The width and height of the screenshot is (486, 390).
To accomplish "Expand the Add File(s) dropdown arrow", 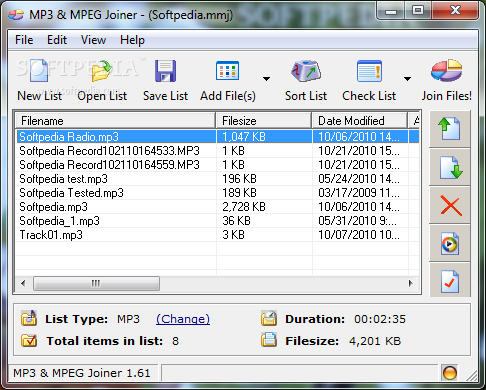I will [x=266, y=79].
